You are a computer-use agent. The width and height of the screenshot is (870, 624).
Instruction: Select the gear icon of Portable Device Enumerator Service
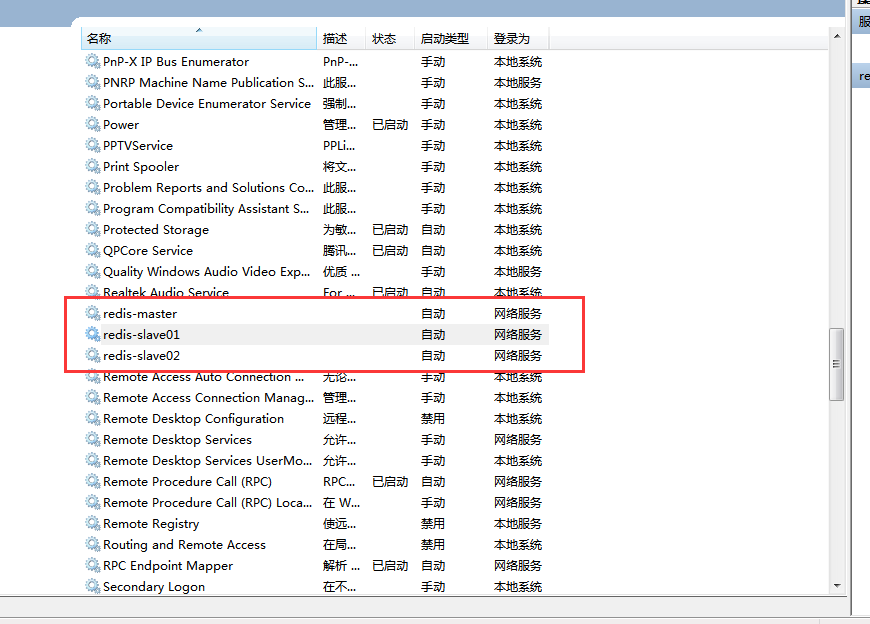point(93,103)
